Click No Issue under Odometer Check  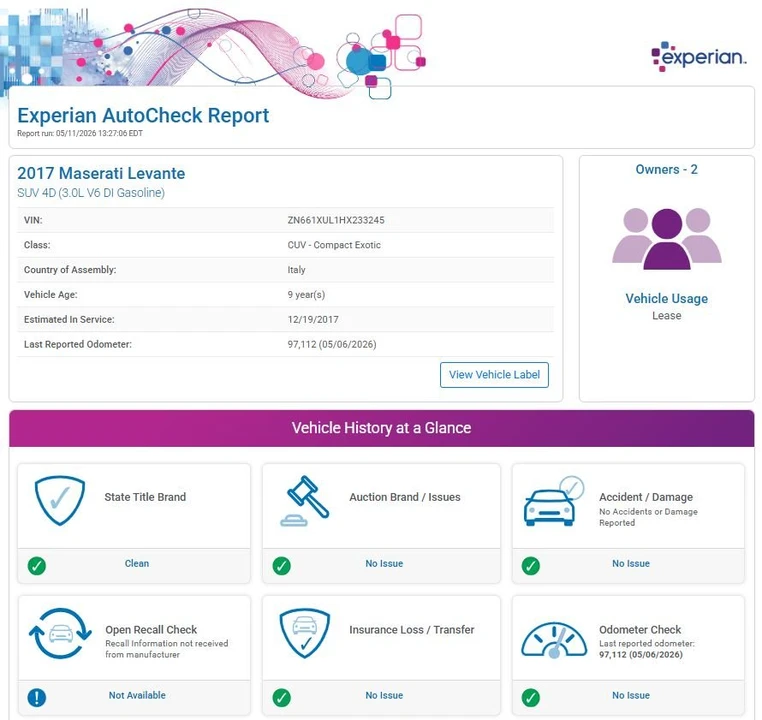coord(631,695)
